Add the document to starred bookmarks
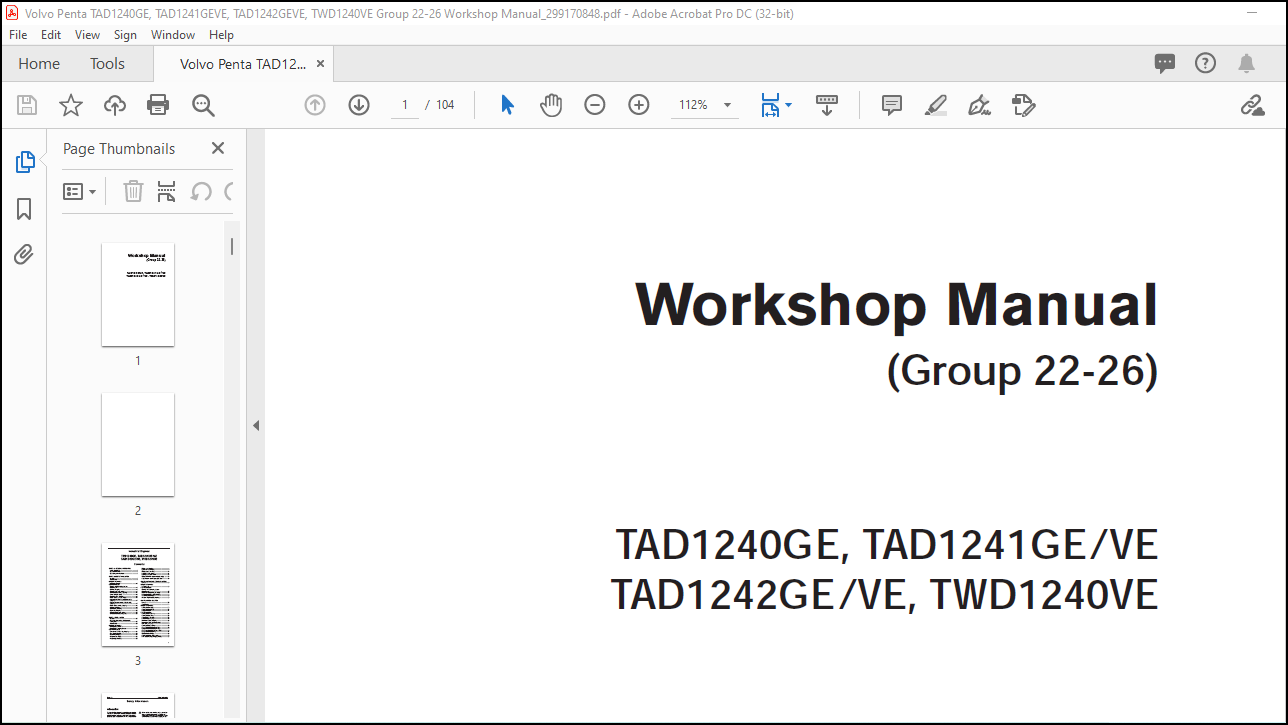This screenshot has height=725, width=1288. point(71,105)
